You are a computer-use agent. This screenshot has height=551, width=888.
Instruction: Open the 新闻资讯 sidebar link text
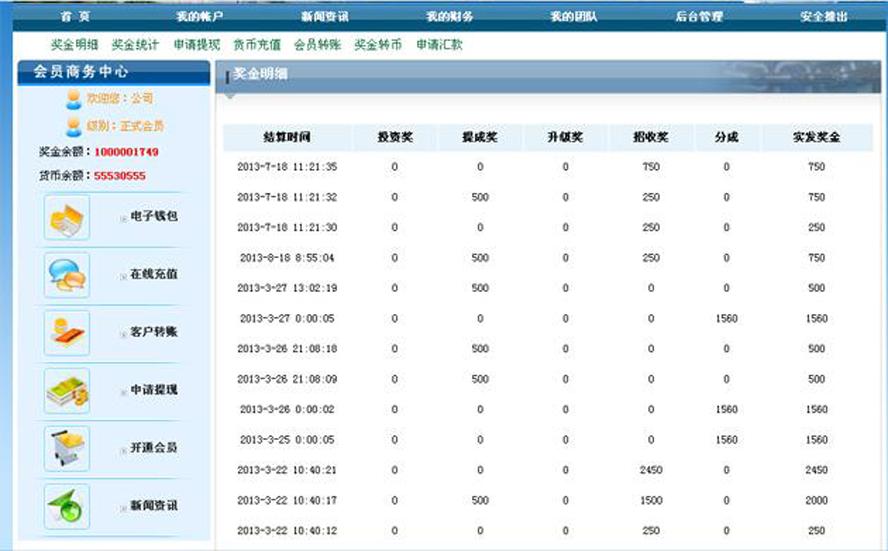tap(154, 505)
